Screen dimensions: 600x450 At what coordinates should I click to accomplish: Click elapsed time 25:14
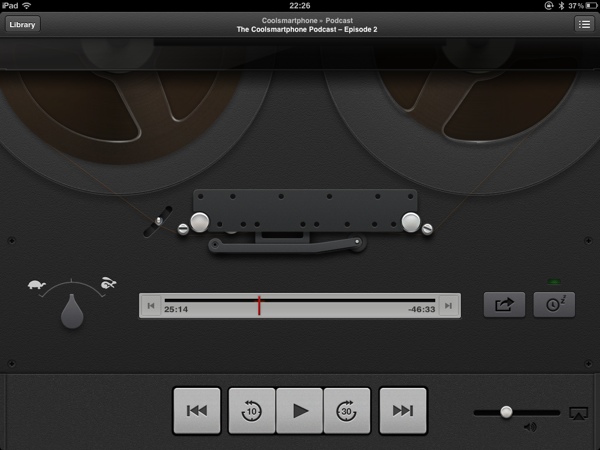[x=176, y=309]
